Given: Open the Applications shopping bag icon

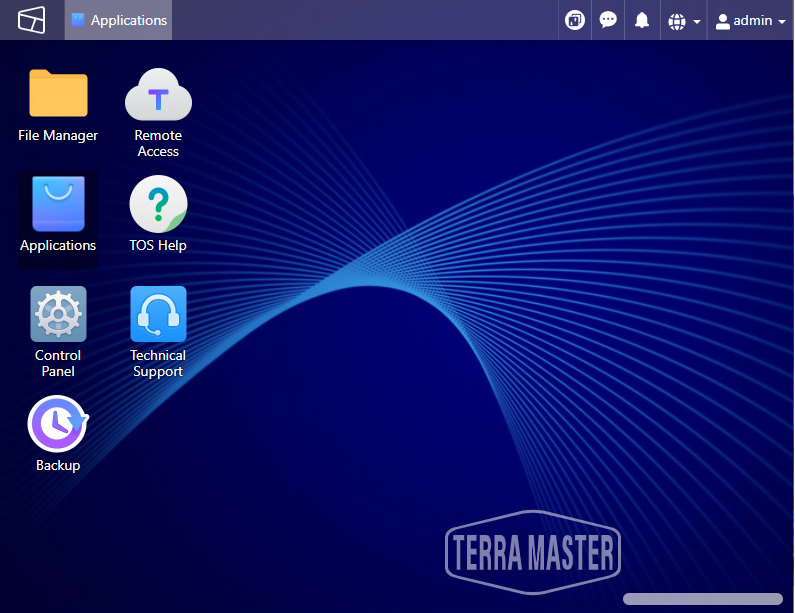Looking at the screenshot, I should tap(58, 204).
